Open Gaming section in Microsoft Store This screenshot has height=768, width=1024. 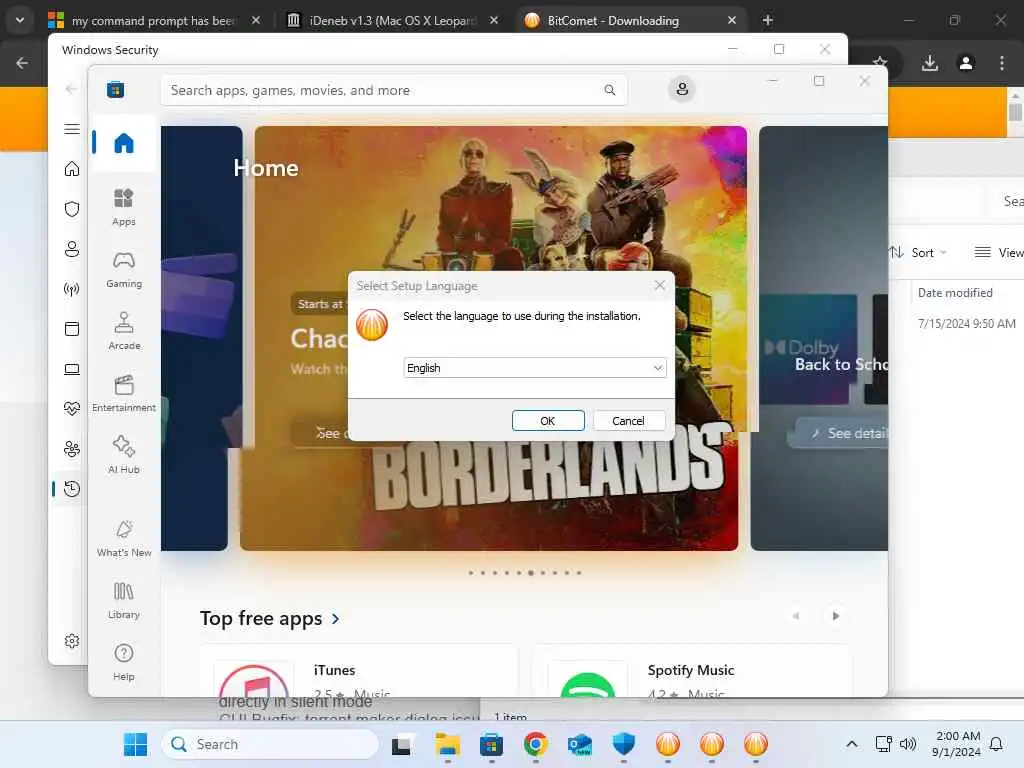[x=124, y=270]
